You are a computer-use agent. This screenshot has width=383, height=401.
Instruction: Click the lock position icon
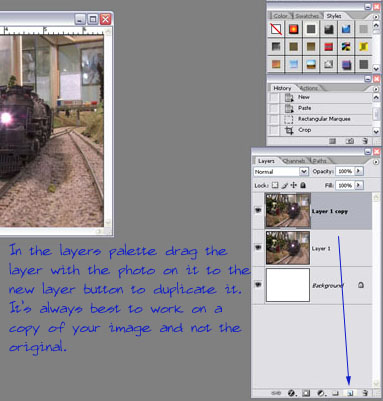pyautogui.click(x=294, y=185)
